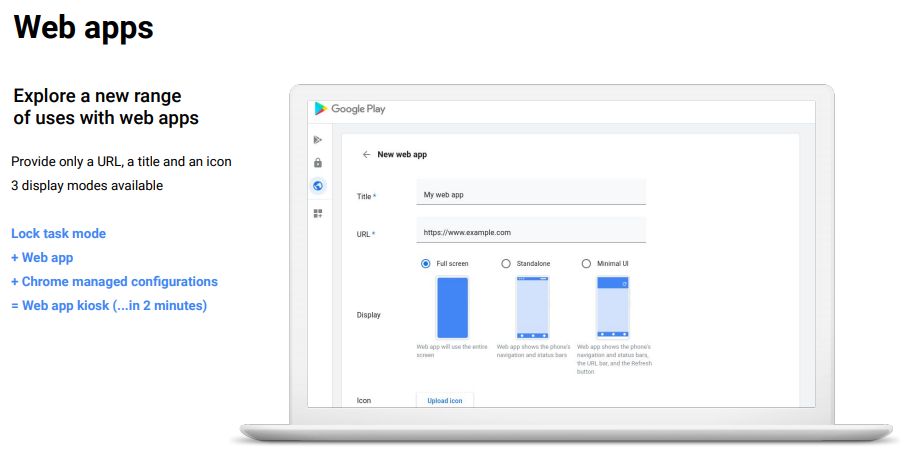The height and width of the screenshot is (458, 909).
Task: Select the web apps globe icon
Action: [x=318, y=186]
